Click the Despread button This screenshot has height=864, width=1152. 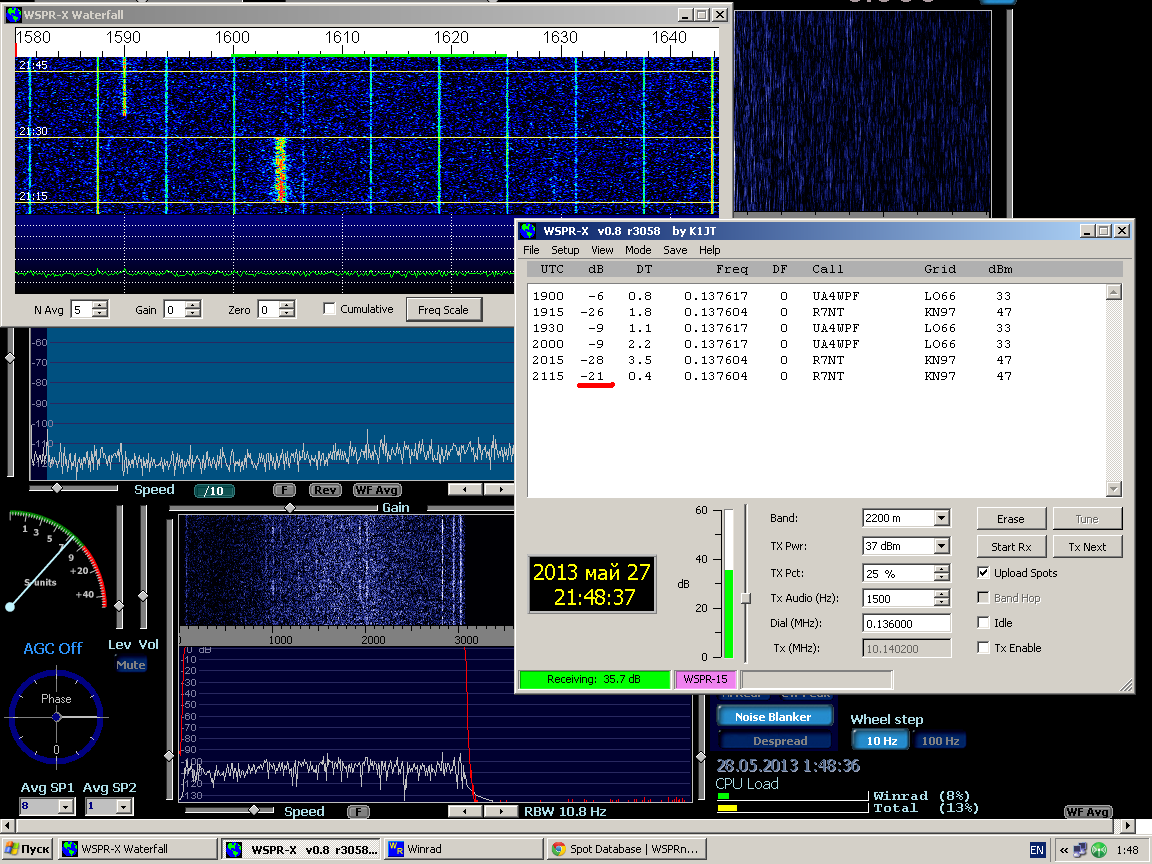pos(779,741)
